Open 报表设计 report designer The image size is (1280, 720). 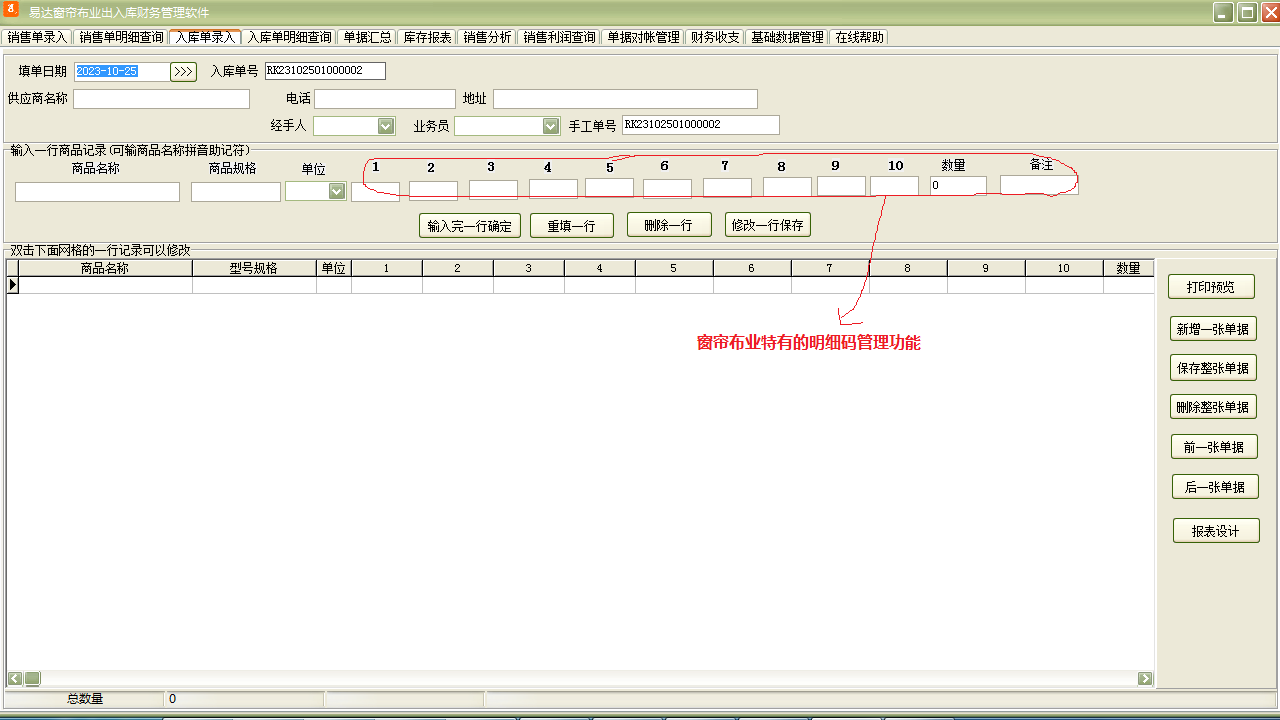(x=1215, y=531)
